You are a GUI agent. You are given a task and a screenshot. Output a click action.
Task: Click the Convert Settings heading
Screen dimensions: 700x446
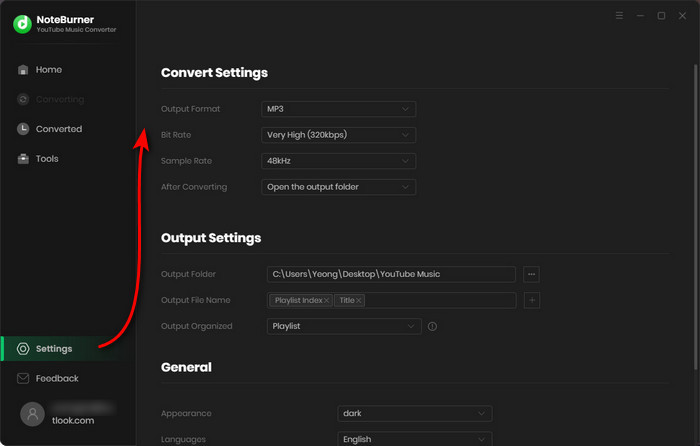click(x=214, y=73)
